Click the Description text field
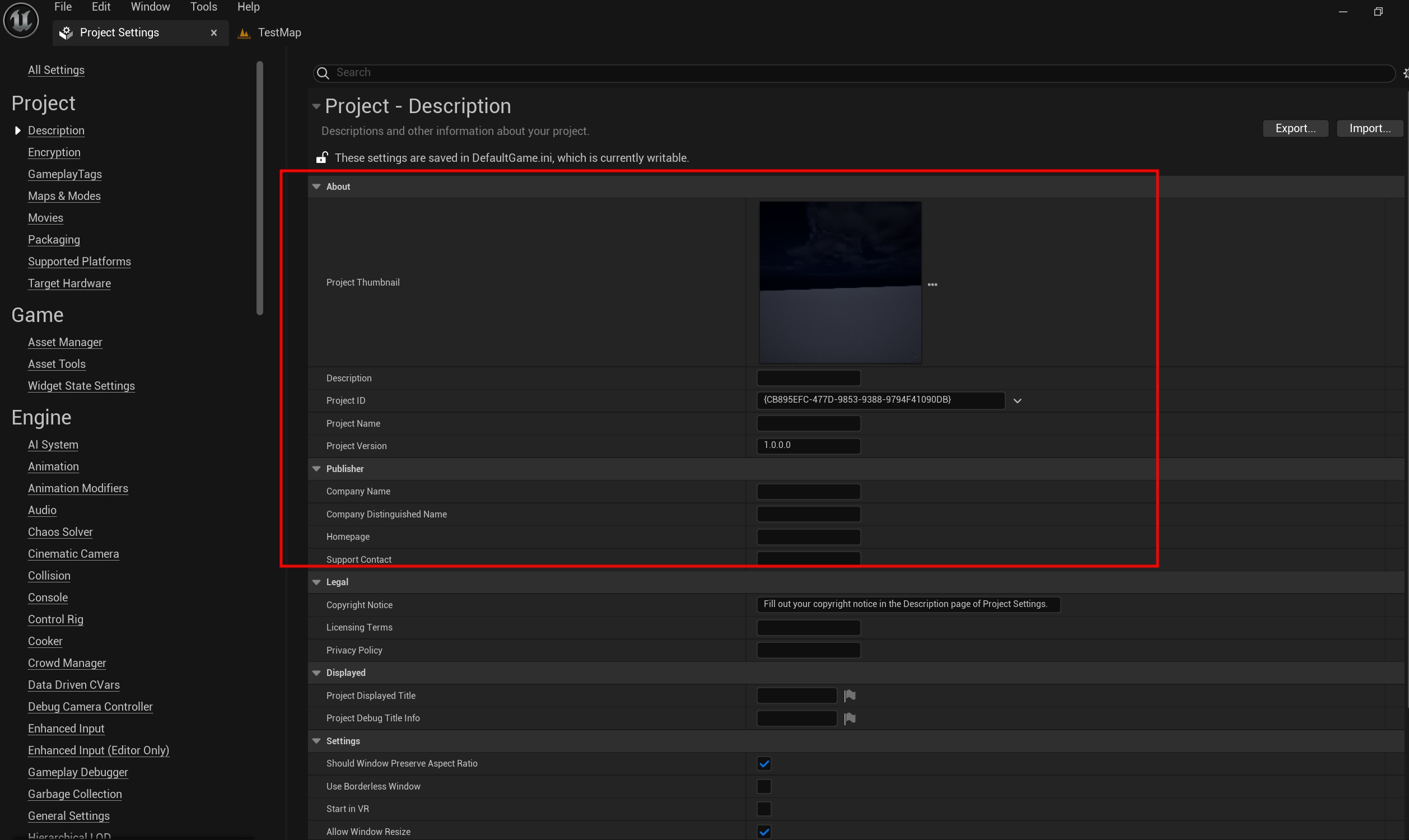 809,378
